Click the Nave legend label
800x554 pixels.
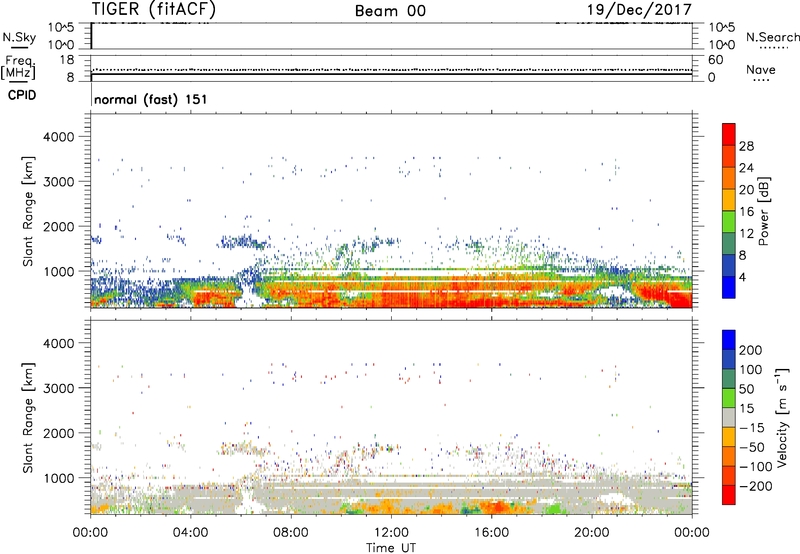click(761, 69)
